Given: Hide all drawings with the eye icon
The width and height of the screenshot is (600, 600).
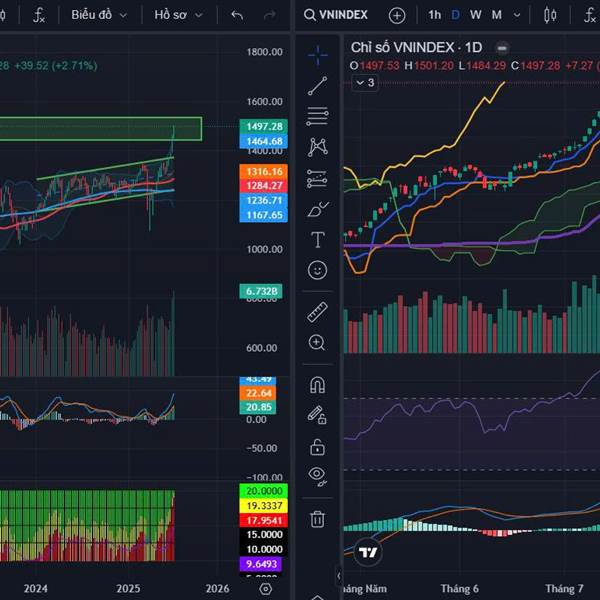Looking at the screenshot, I should 318,476.
